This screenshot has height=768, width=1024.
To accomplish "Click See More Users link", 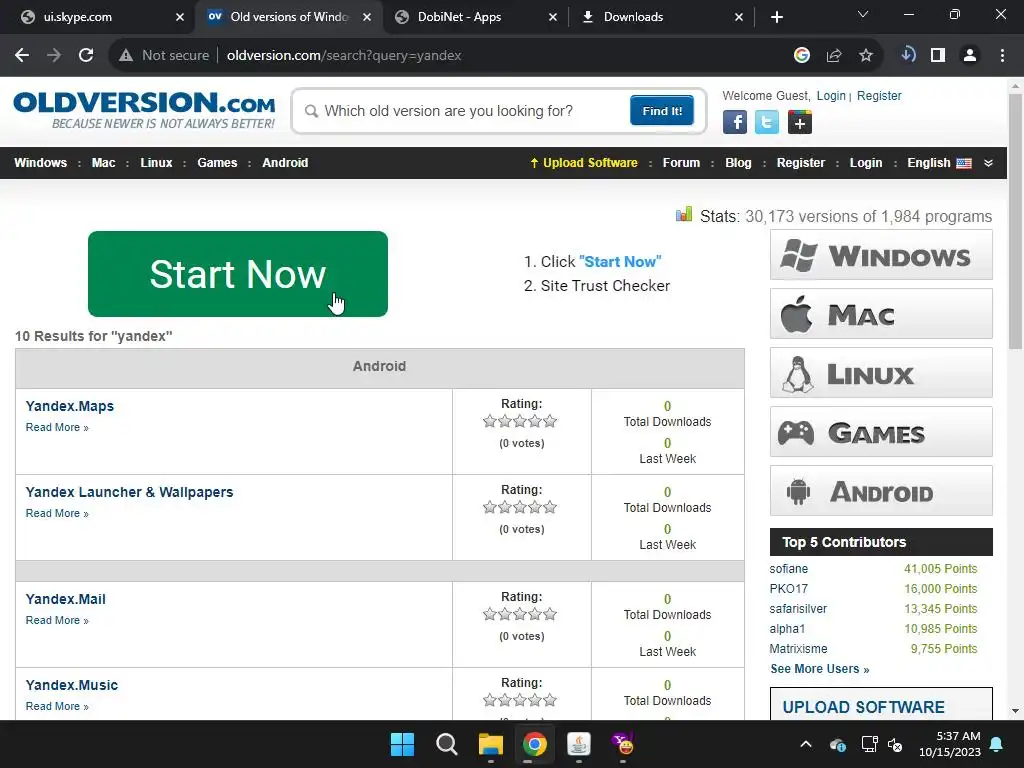I will pos(820,669).
